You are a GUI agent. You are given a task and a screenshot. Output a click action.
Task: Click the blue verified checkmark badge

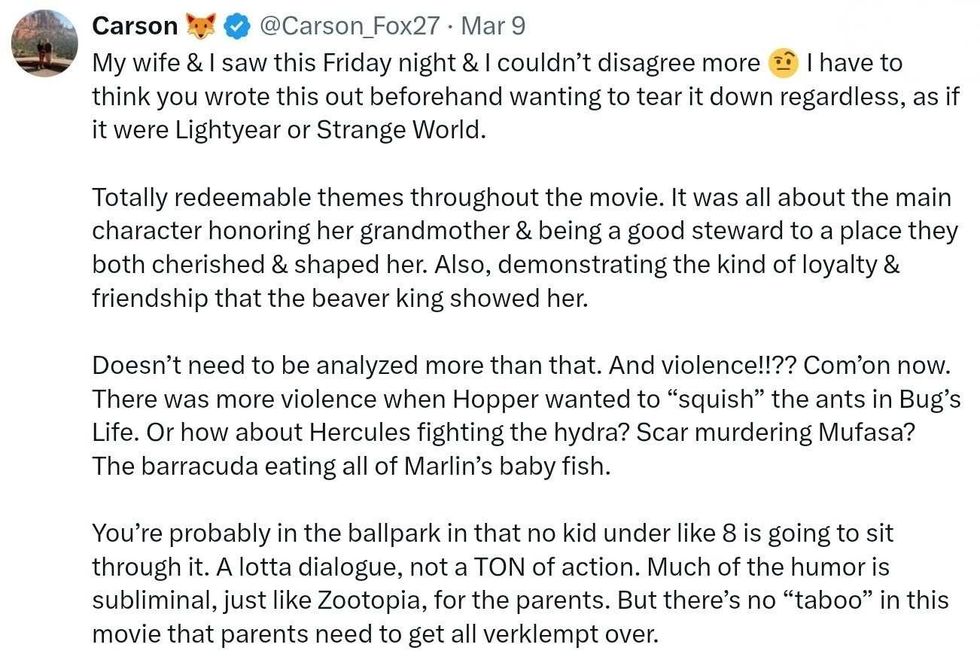point(236,26)
